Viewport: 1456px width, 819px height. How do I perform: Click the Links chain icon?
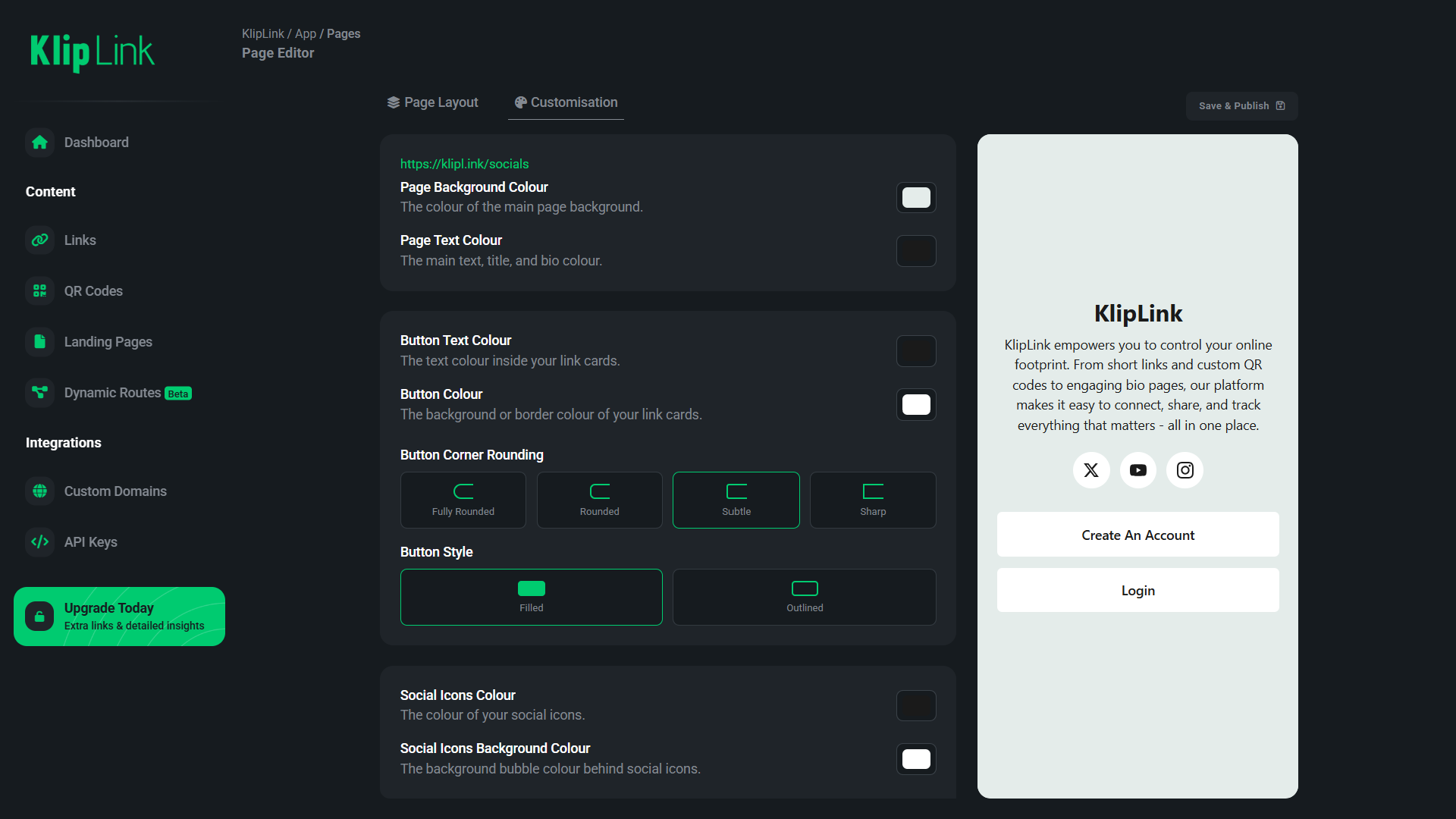[39, 240]
